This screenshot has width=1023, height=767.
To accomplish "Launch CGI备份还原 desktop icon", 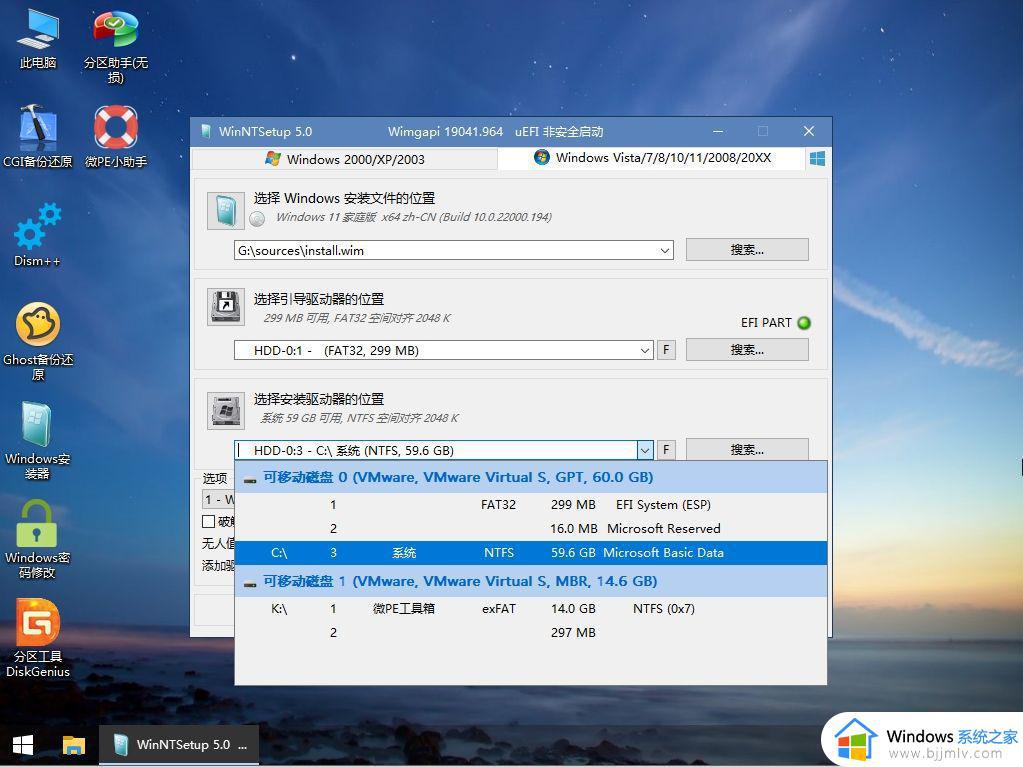I will click(38, 136).
